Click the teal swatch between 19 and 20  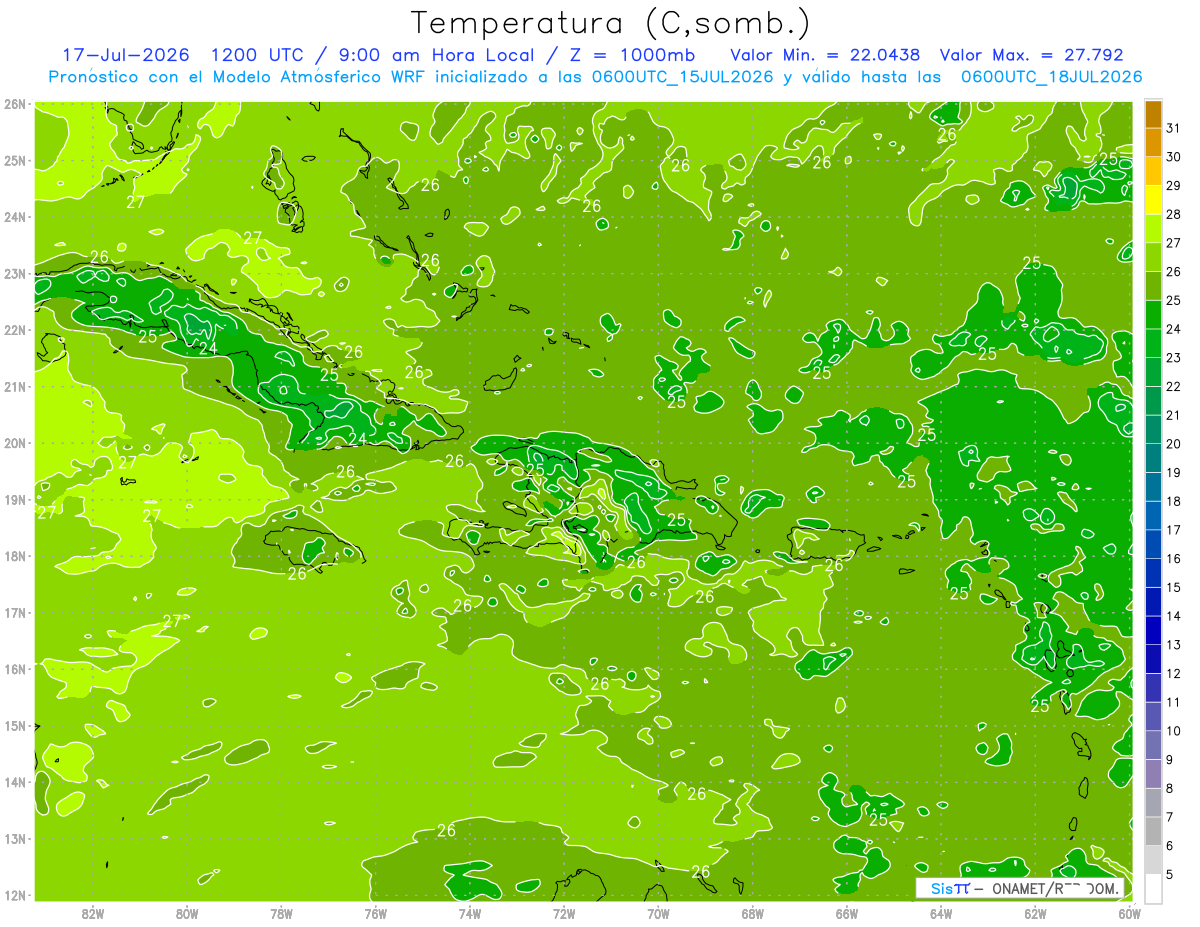coord(1153,458)
